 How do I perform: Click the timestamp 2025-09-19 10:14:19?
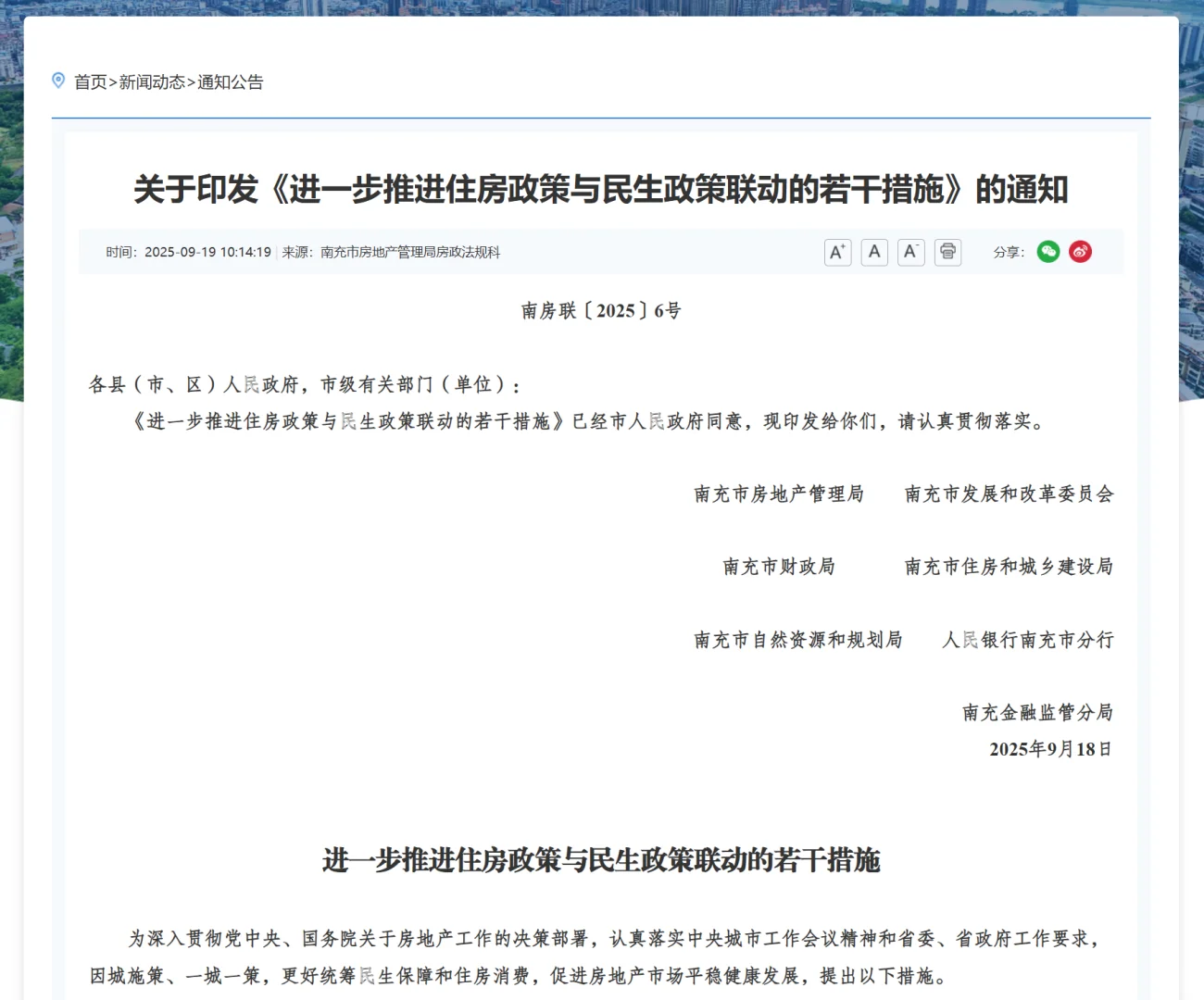point(207,252)
